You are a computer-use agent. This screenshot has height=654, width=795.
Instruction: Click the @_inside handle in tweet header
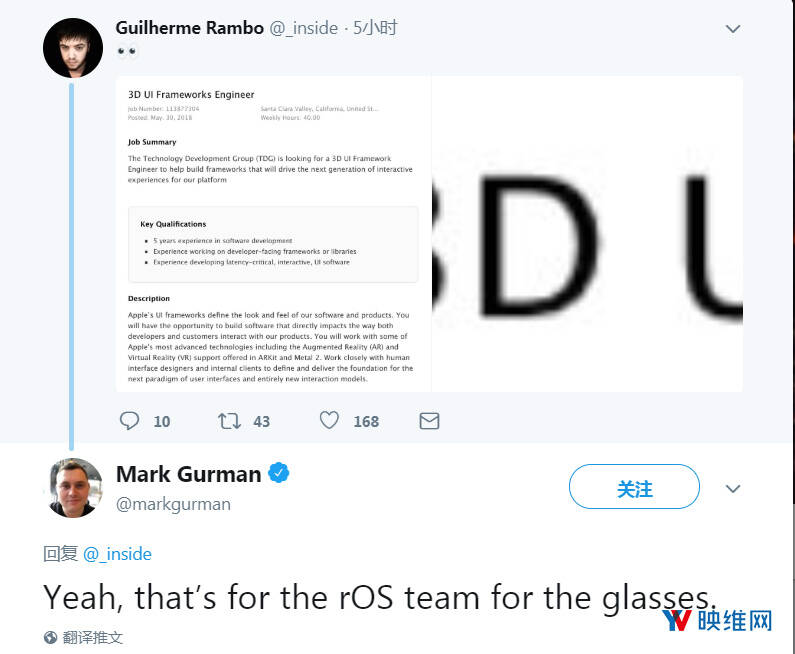coord(304,28)
